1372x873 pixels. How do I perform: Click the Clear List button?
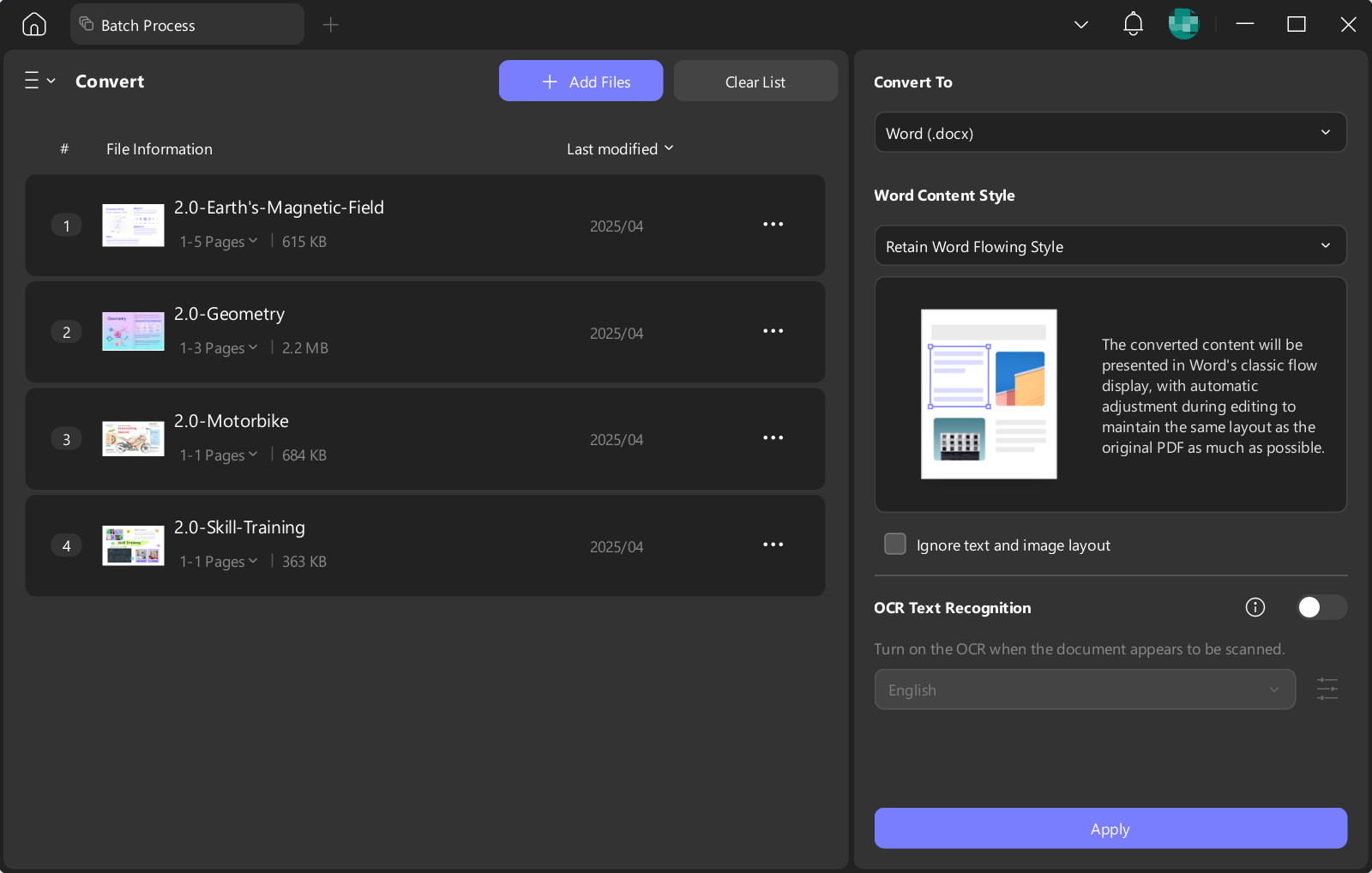click(755, 81)
